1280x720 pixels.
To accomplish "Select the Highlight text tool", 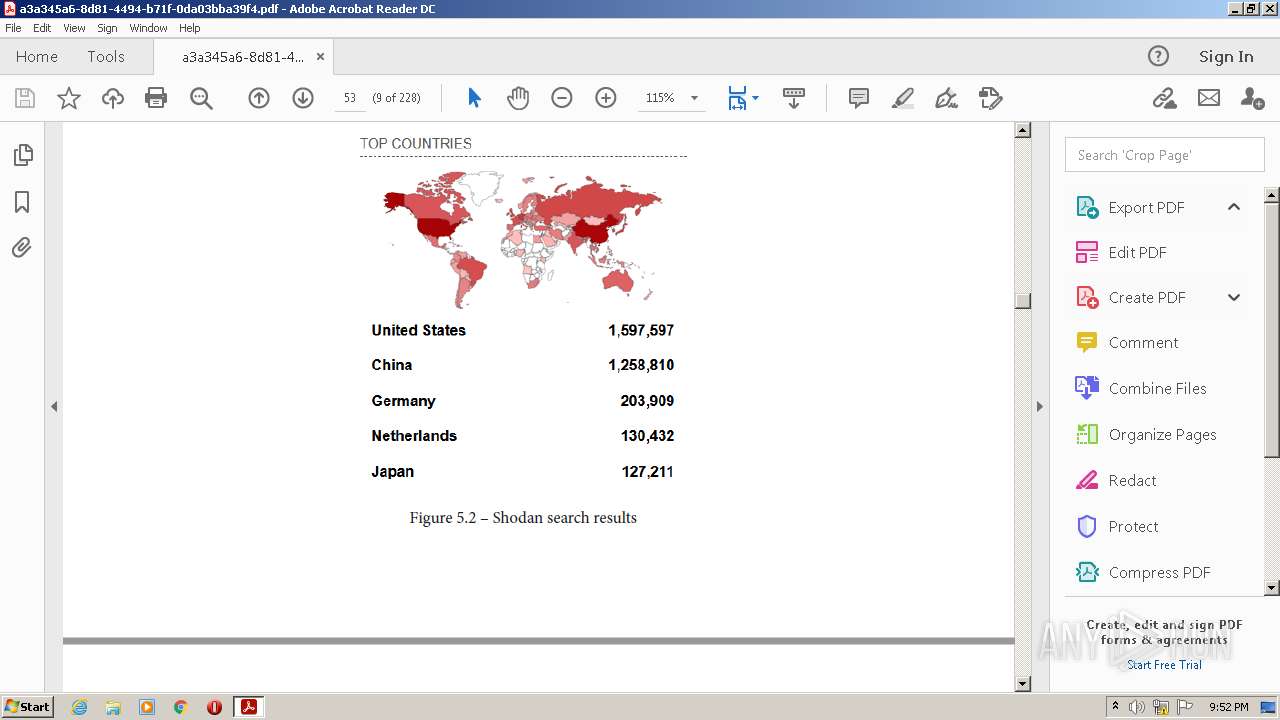I will click(902, 98).
